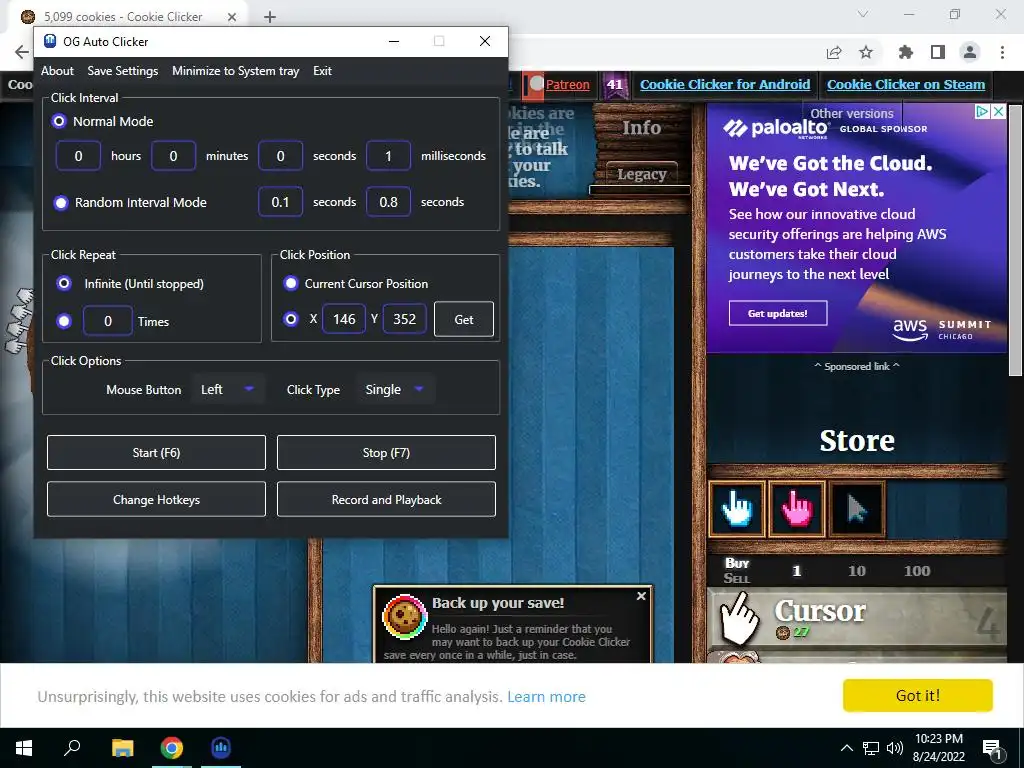This screenshot has width=1024, height=768.
Task: Click Minimize to System tray menu
Action: click(x=236, y=71)
